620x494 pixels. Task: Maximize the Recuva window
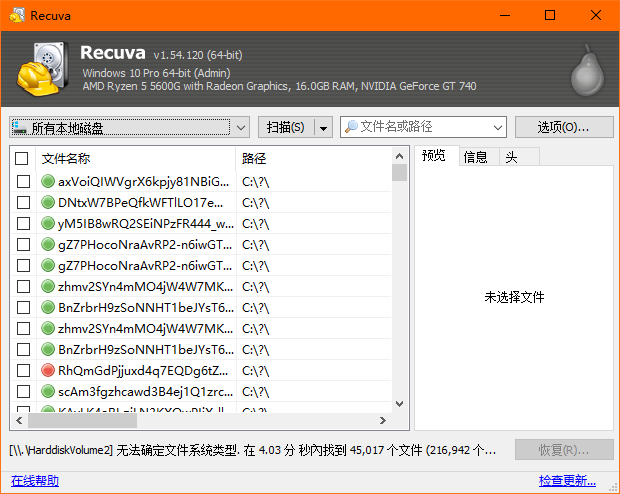550,15
